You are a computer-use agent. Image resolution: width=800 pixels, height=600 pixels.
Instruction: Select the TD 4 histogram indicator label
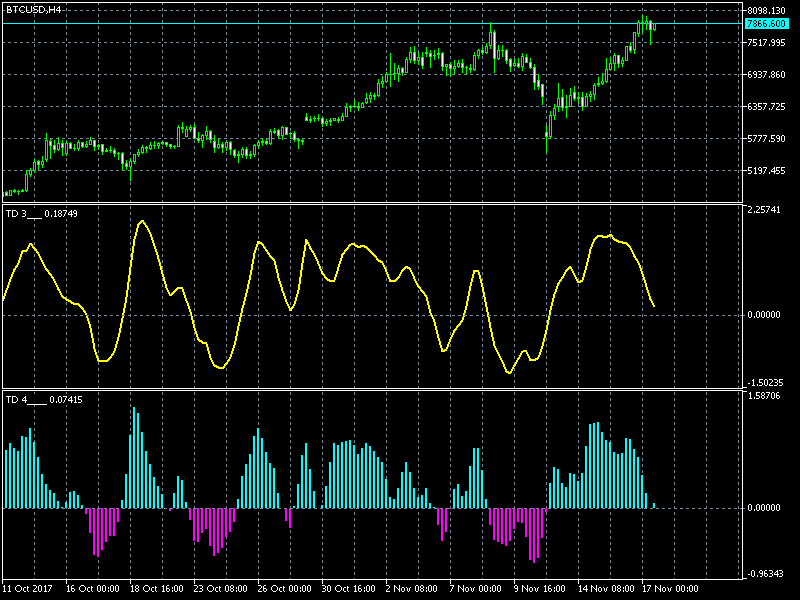pyautogui.click(x=44, y=399)
